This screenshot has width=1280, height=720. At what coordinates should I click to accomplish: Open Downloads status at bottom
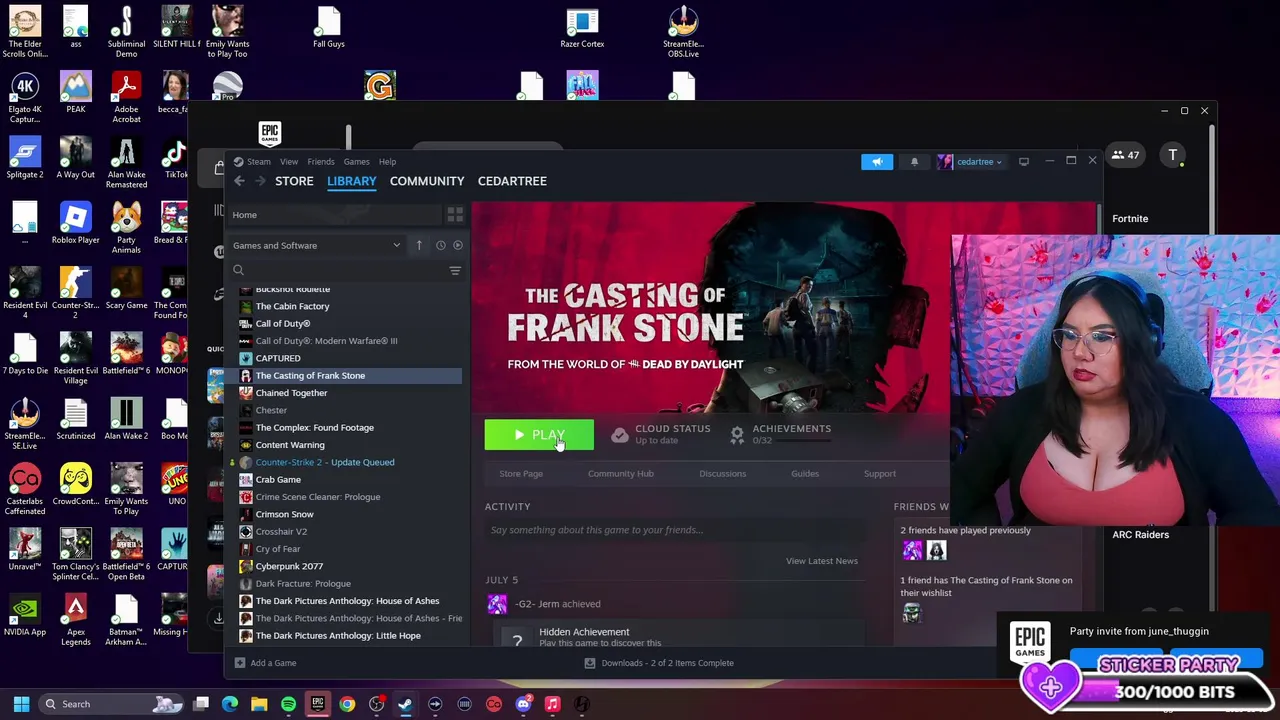[x=659, y=663]
